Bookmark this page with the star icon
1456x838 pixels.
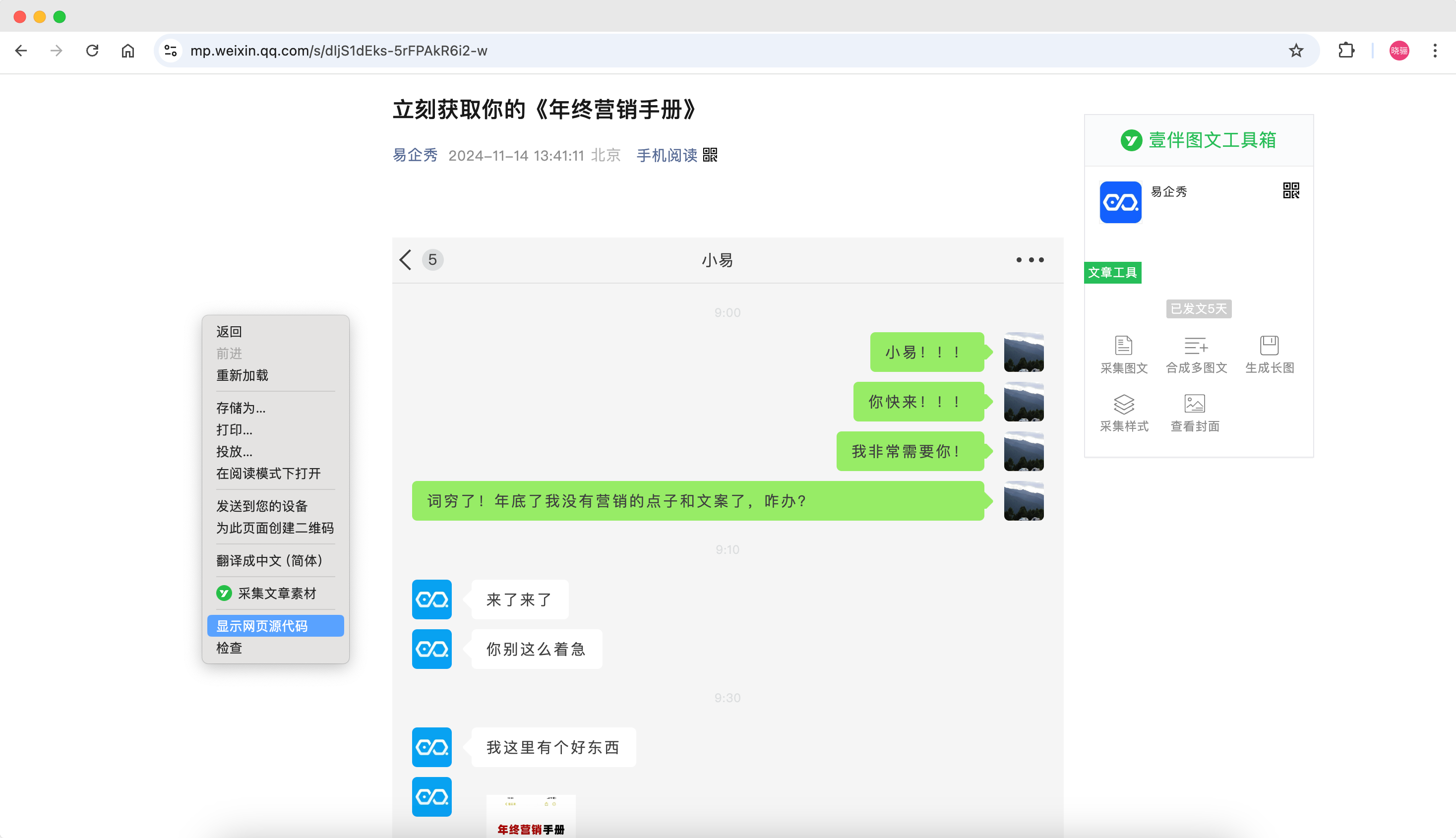1295,51
